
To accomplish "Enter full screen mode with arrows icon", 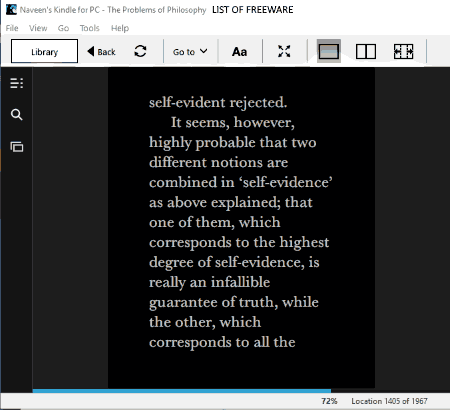I will click(x=284, y=51).
